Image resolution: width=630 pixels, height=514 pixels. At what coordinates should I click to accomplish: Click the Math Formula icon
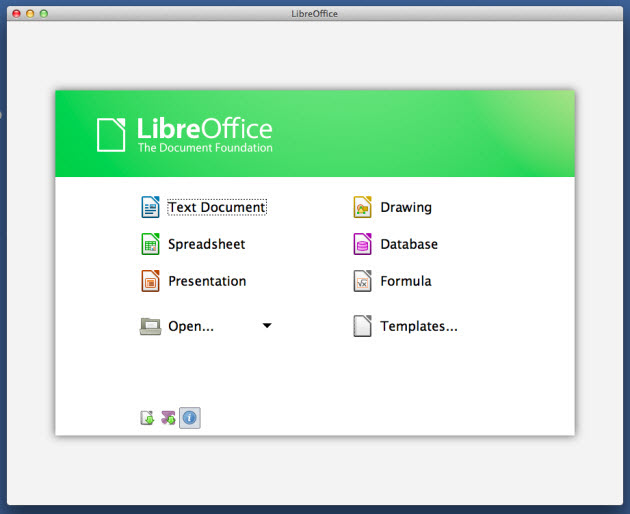[362, 281]
